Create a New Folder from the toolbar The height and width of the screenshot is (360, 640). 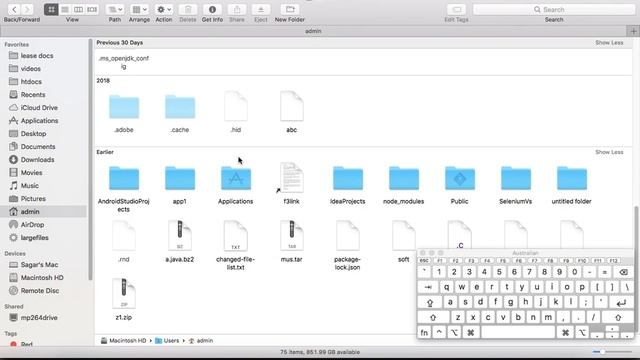pos(290,9)
